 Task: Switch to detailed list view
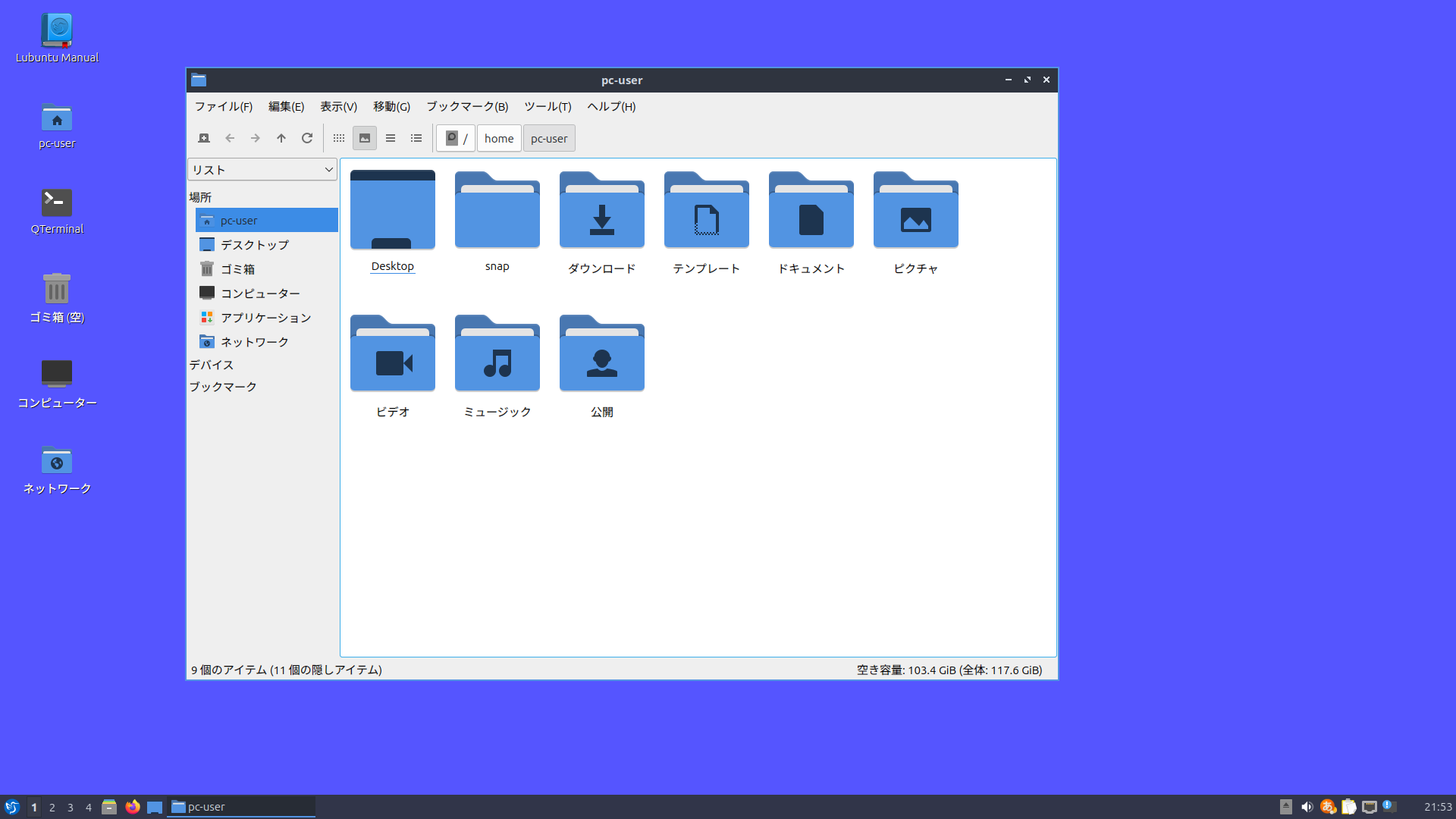[416, 138]
